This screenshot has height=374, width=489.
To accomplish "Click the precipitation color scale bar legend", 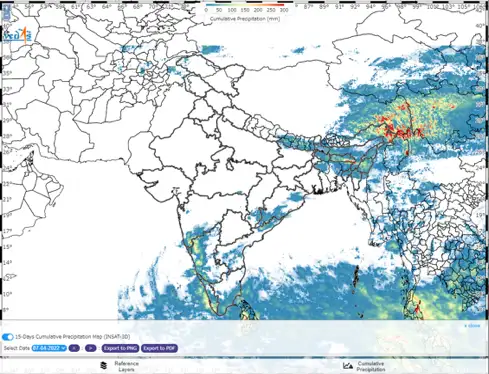I will (x=245, y=5).
